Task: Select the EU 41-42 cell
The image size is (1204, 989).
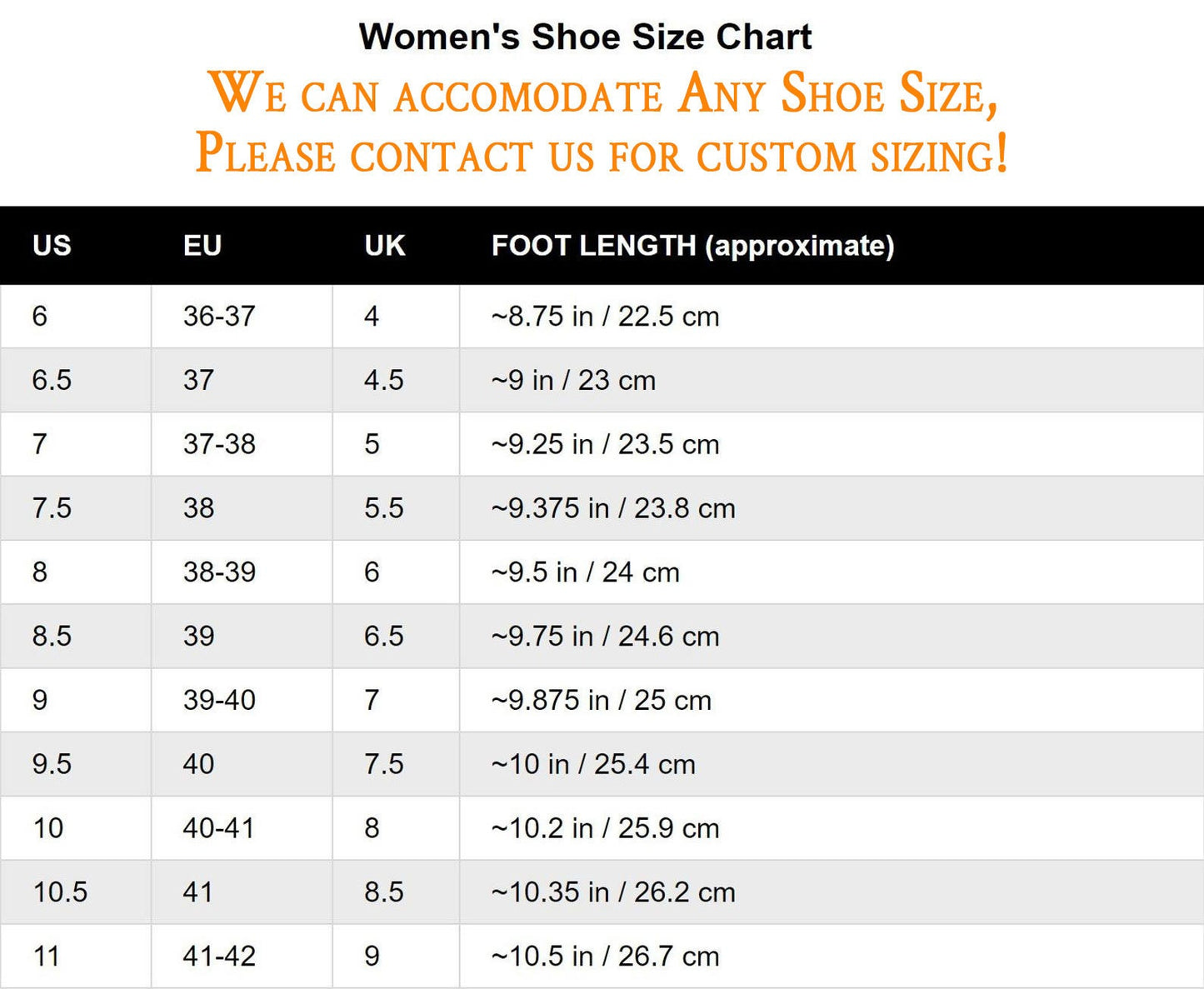Action: pos(219,957)
